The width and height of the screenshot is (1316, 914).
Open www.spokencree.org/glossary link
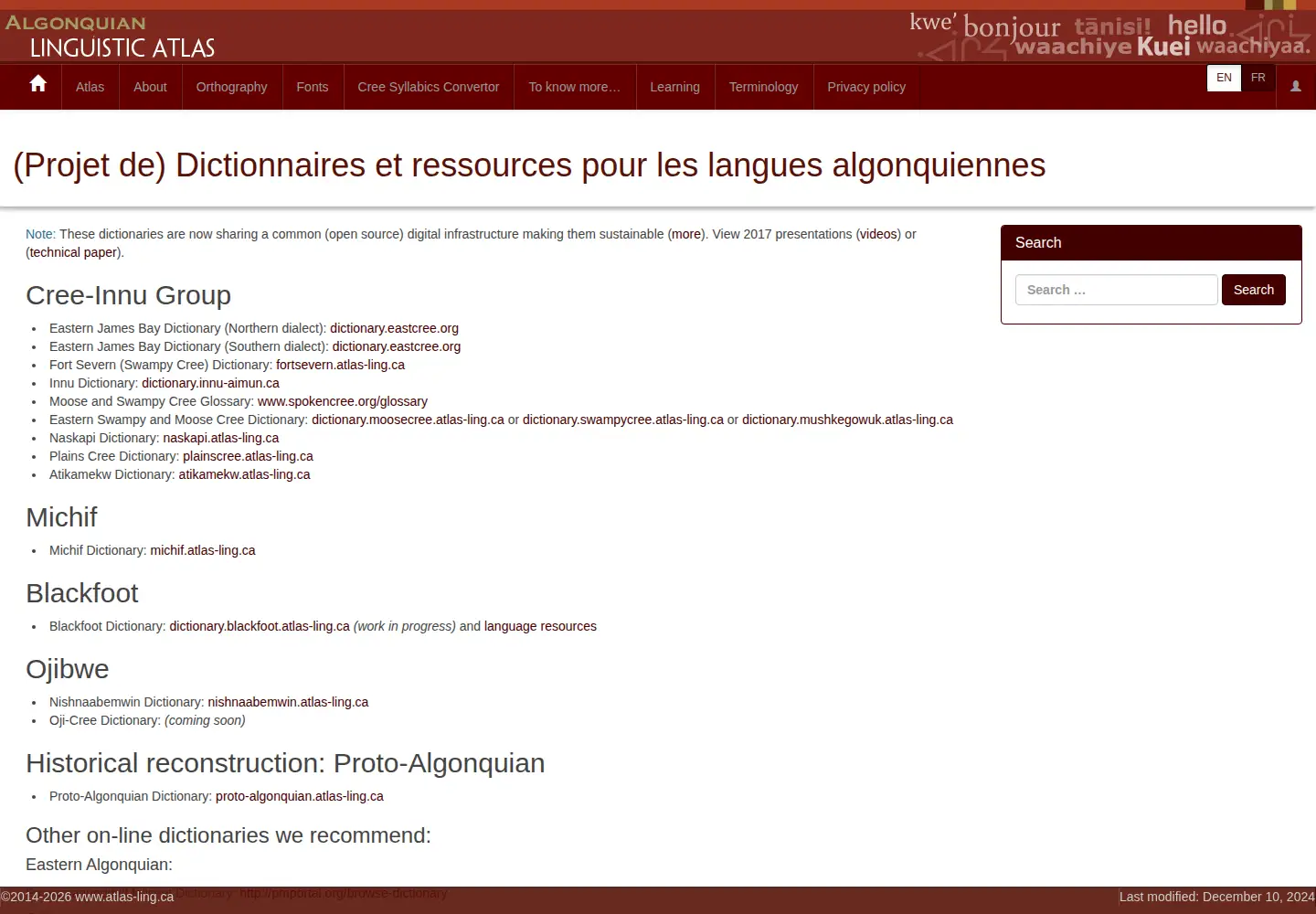point(343,401)
